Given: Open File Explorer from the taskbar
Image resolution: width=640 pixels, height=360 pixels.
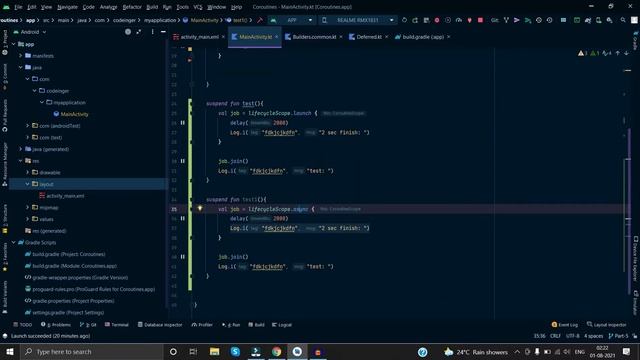Looking at the screenshot, I should pyautogui.click(x=214, y=351).
